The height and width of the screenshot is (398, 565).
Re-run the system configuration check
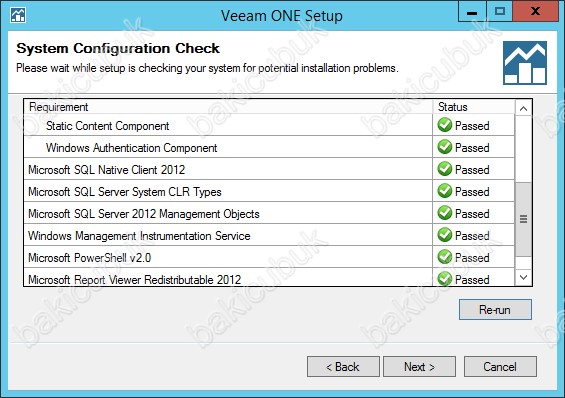coord(495,309)
